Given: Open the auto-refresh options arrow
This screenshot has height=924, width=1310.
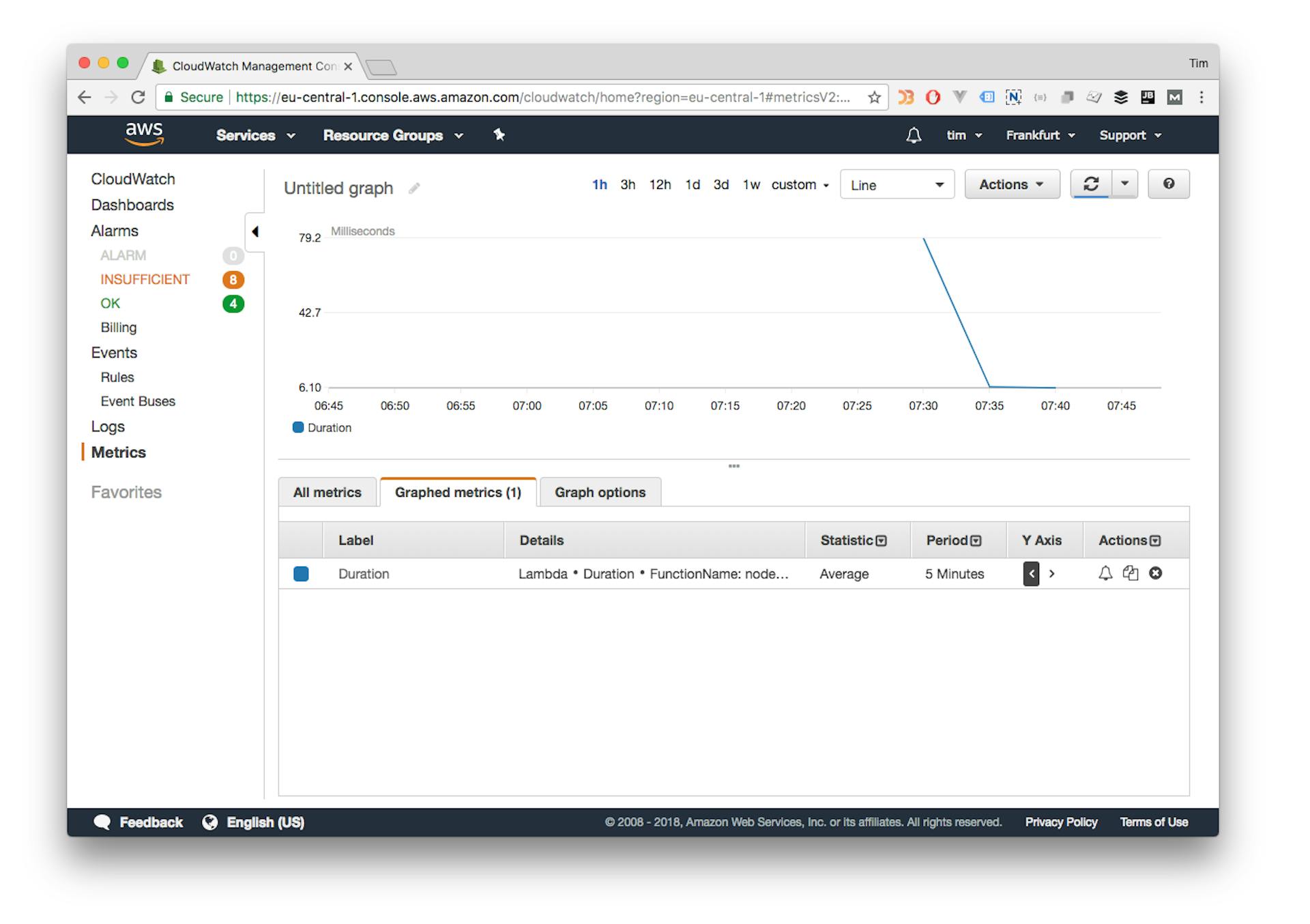Looking at the screenshot, I should pos(1124,184).
